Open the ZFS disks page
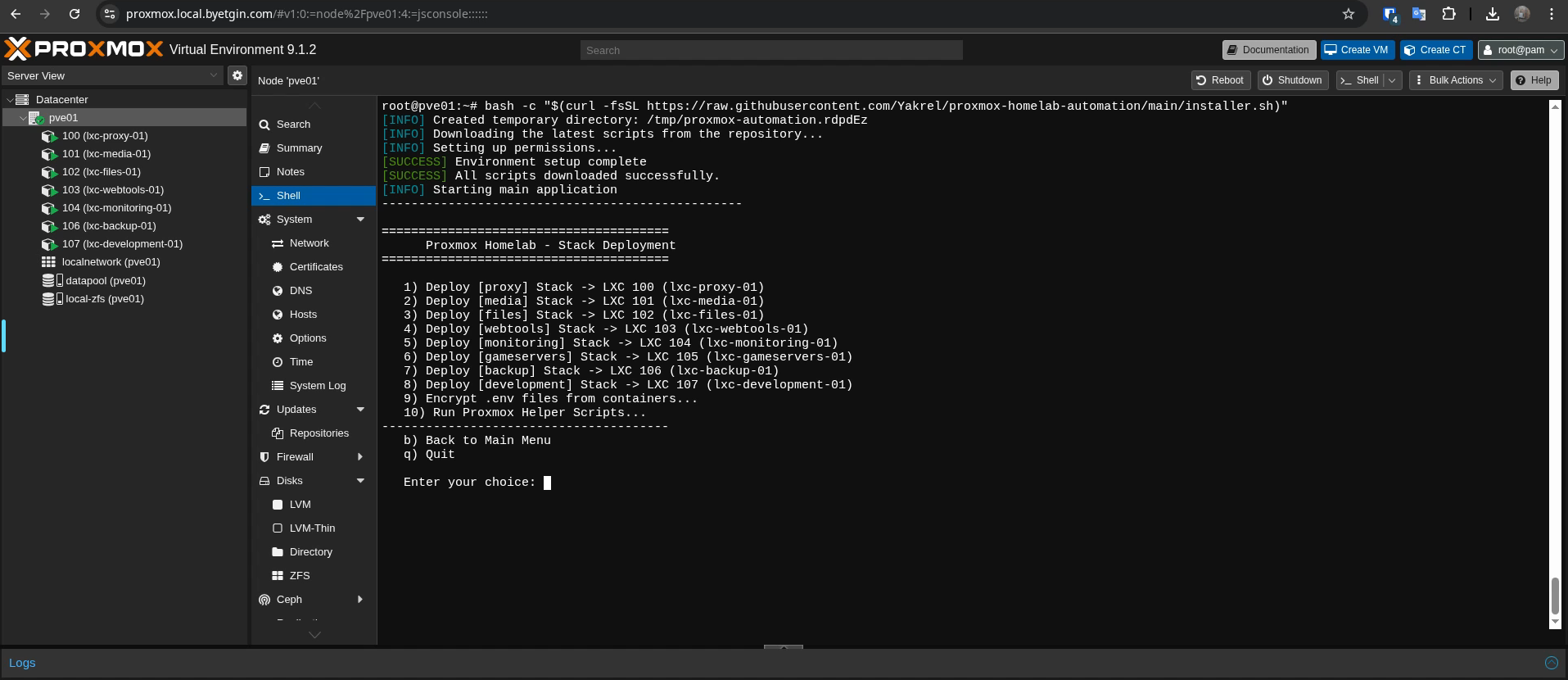The image size is (1568, 680). tap(299, 576)
